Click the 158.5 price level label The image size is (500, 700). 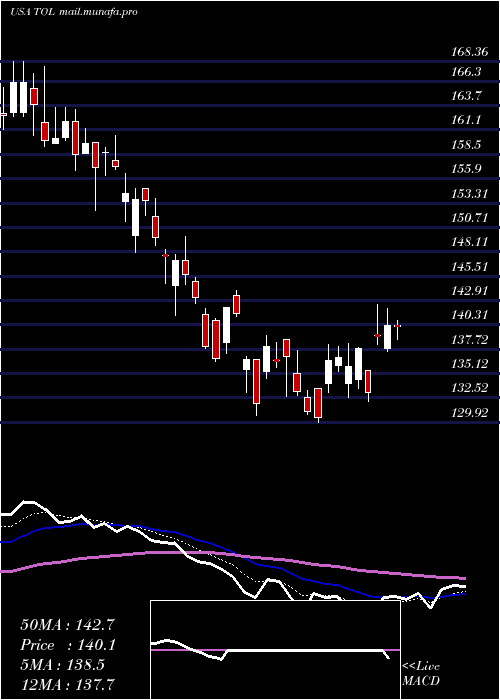[x=467, y=145]
